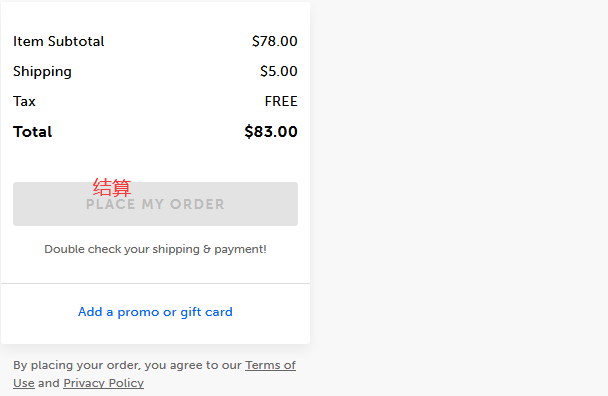Click the Tax label
The height and width of the screenshot is (396, 608).
pos(24,101)
